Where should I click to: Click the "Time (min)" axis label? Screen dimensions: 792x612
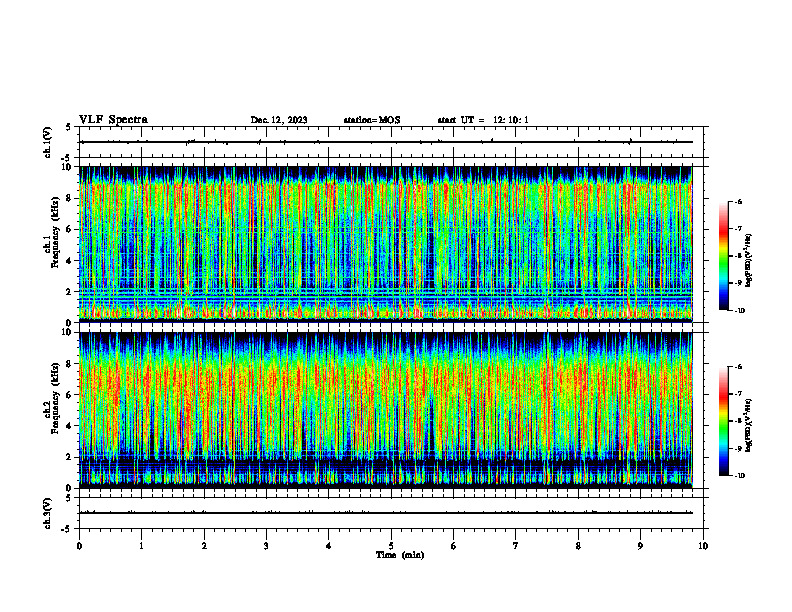point(400,555)
